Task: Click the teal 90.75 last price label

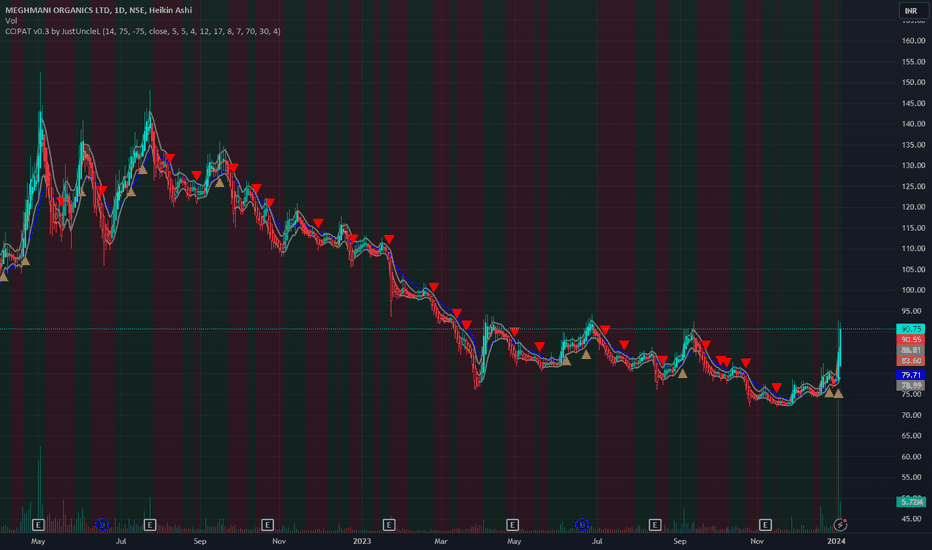Action: 911,329
